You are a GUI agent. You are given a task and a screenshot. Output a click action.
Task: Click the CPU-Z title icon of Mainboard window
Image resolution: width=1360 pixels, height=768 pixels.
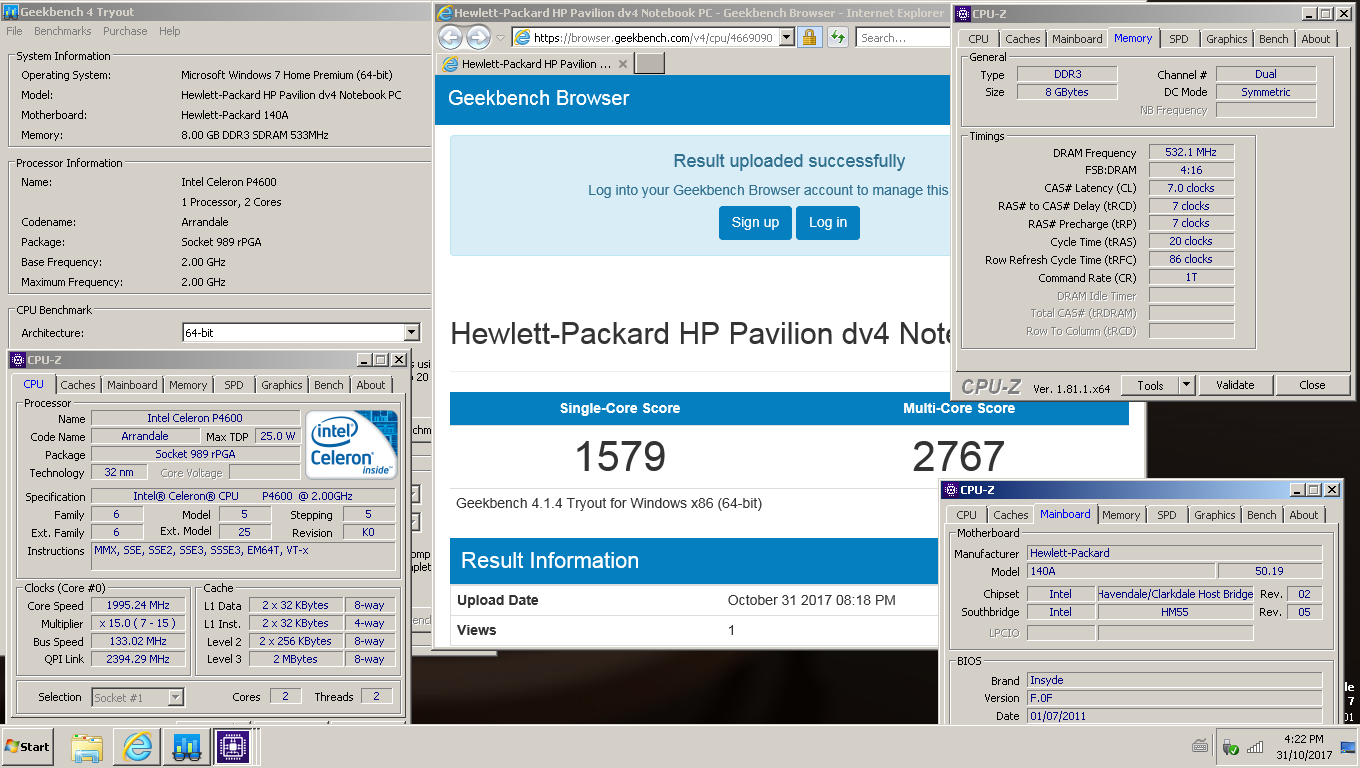(950, 490)
